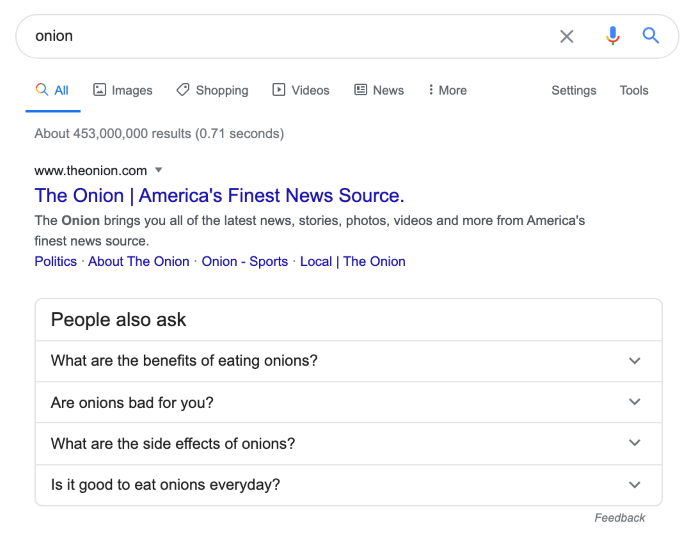
Task: Open the Videos results tab
Action: tap(301, 90)
